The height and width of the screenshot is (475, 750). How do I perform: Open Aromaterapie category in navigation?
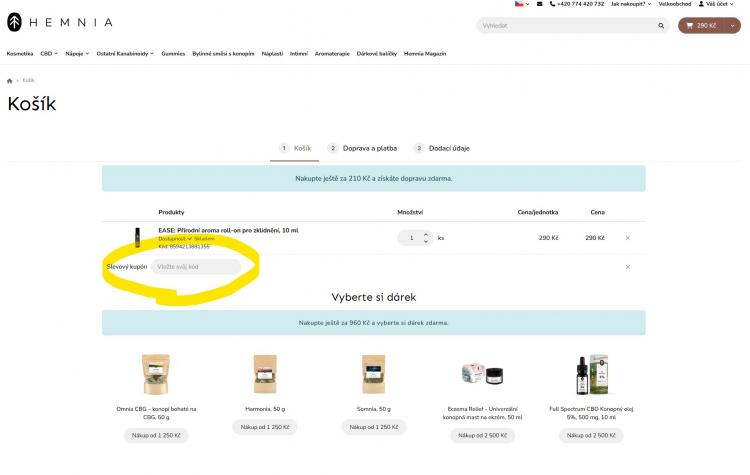tap(332, 53)
